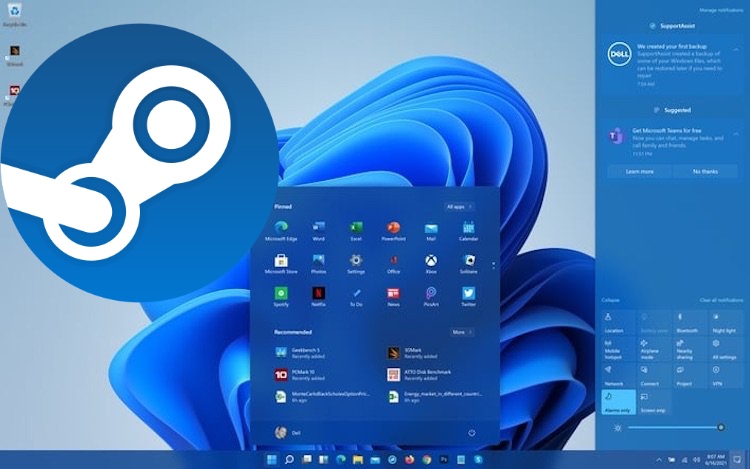Open Energy_market_in_different_countri... recent file
750x469 pixels.
436,397
